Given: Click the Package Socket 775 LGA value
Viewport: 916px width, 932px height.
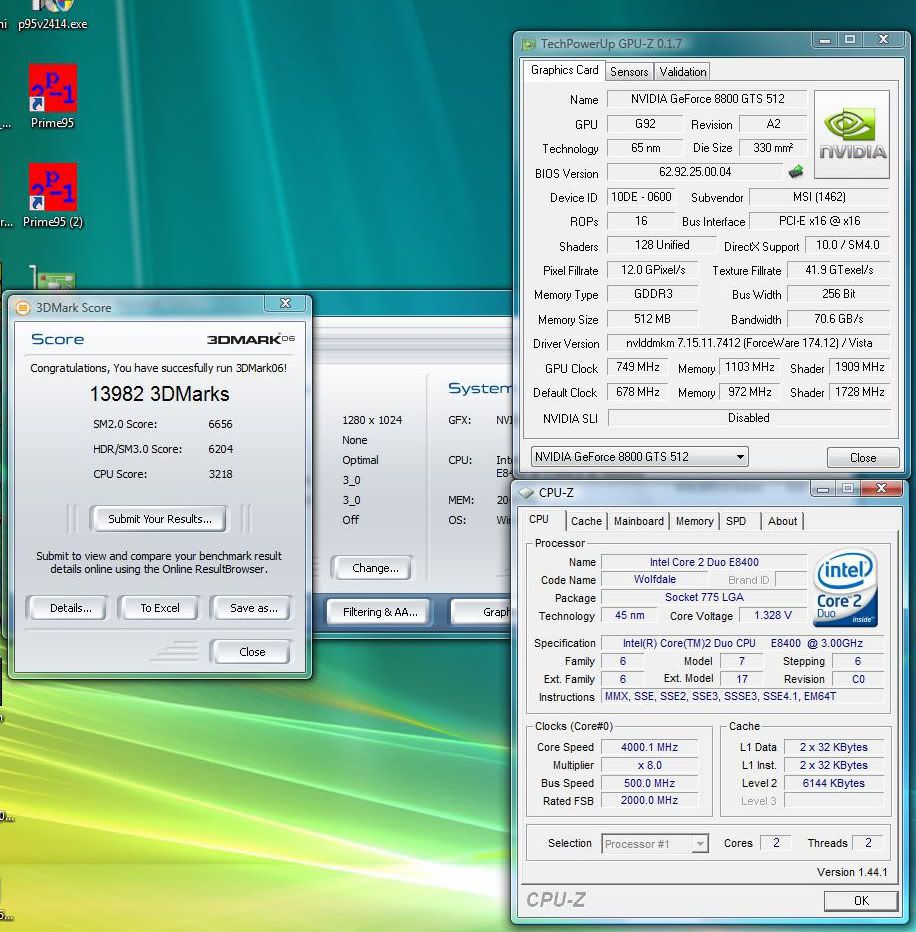Looking at the screenshot, I should pyautogui.click(x=704, y=597).
